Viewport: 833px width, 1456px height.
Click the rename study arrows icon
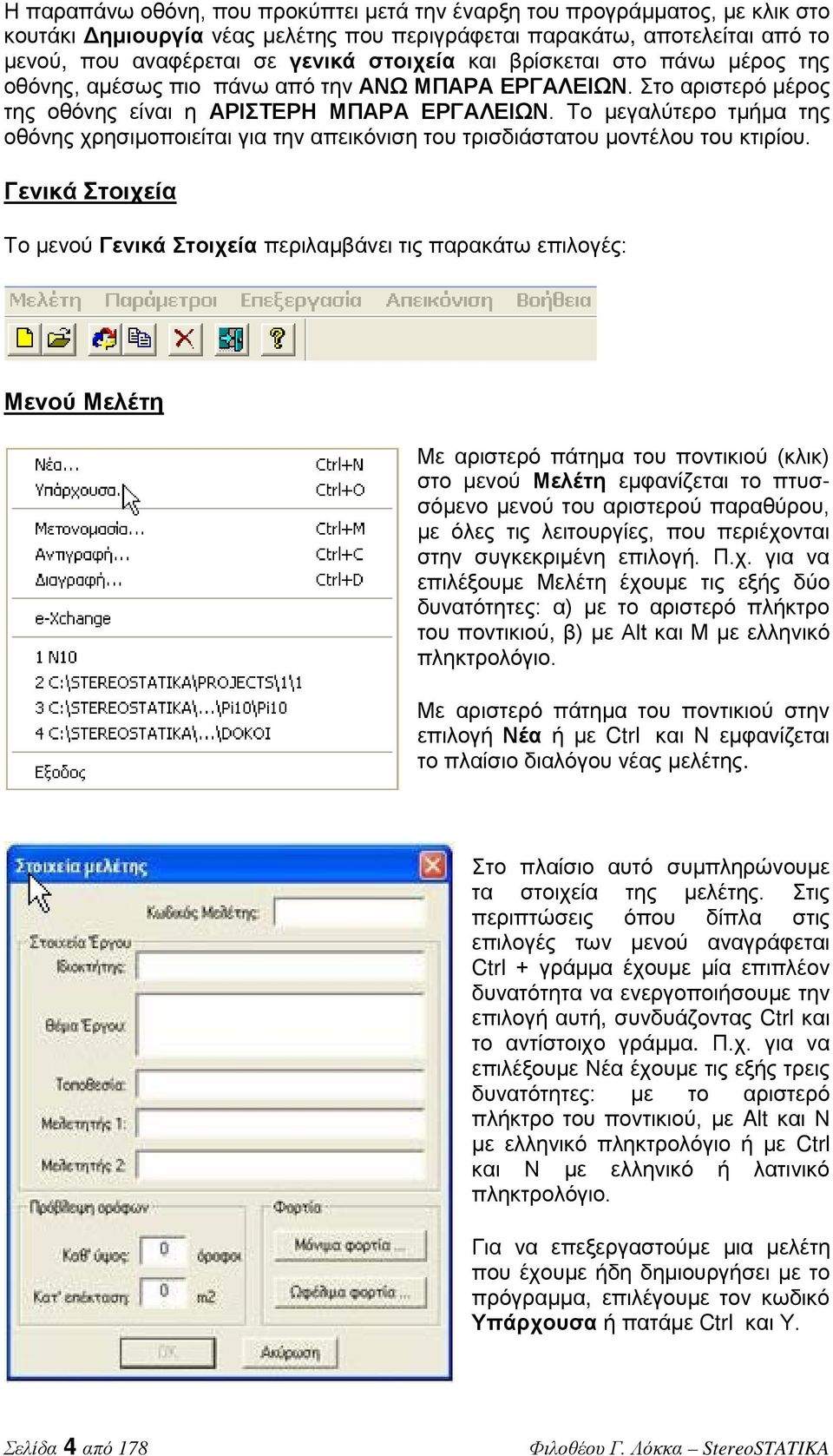point(104,338)
